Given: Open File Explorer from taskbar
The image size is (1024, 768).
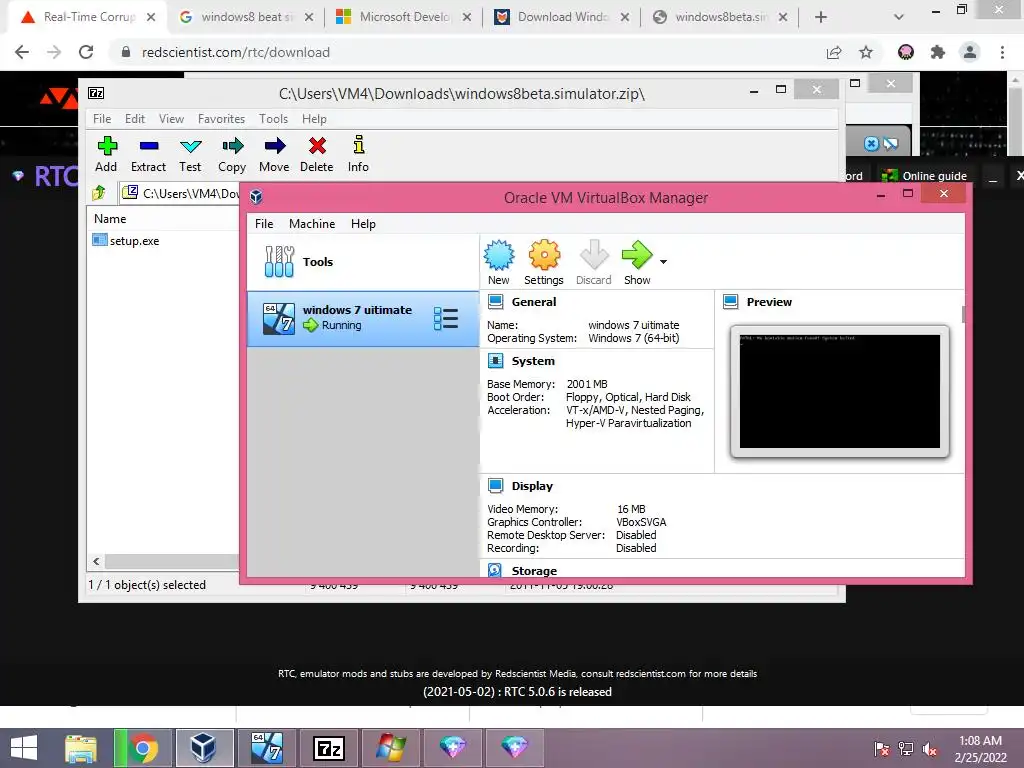Looking at the screenshot, I should [x=81, y=748].
